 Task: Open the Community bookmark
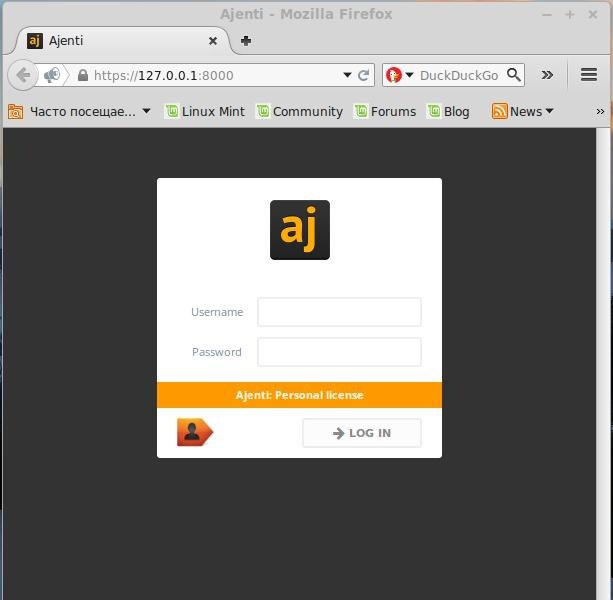click(299, 111)
